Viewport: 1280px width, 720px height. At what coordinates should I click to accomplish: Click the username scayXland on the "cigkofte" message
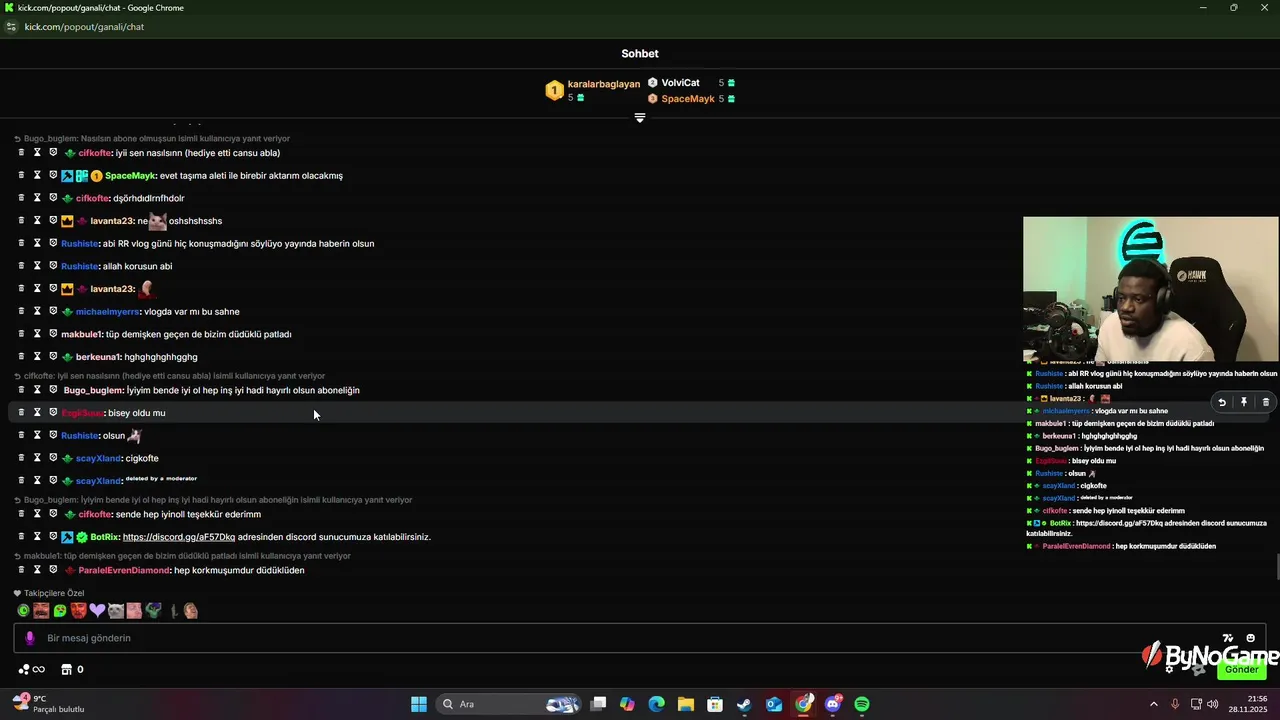pos(99,458)
